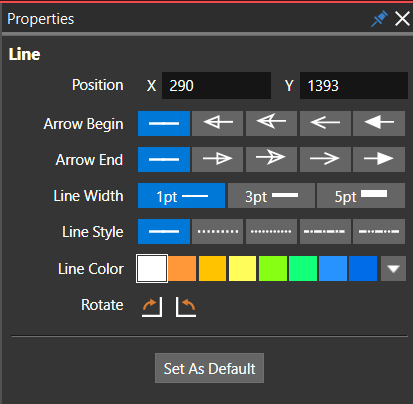Click the Position X input field
Screen dimensions: 413x404
tap(216, 85)
